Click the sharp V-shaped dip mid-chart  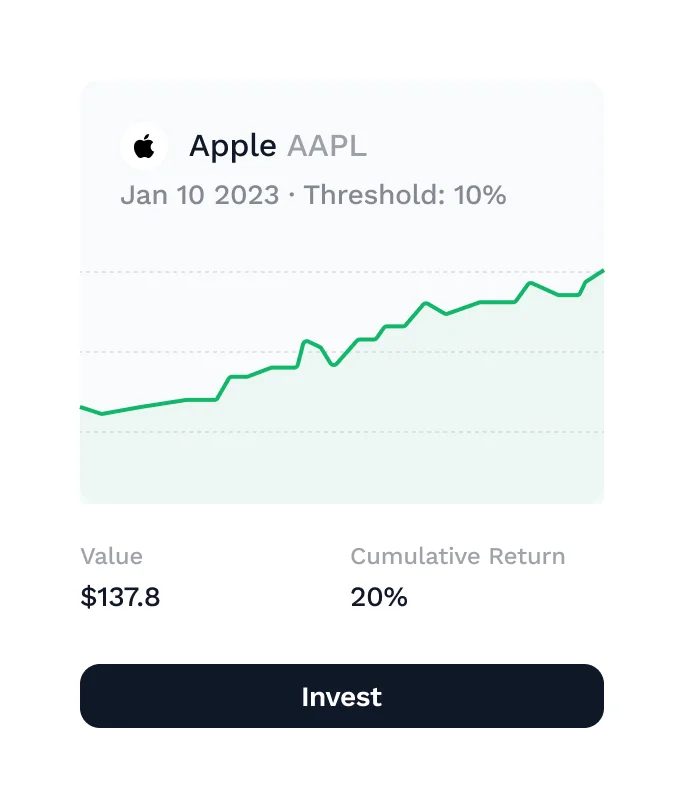(x=333, y=365)
